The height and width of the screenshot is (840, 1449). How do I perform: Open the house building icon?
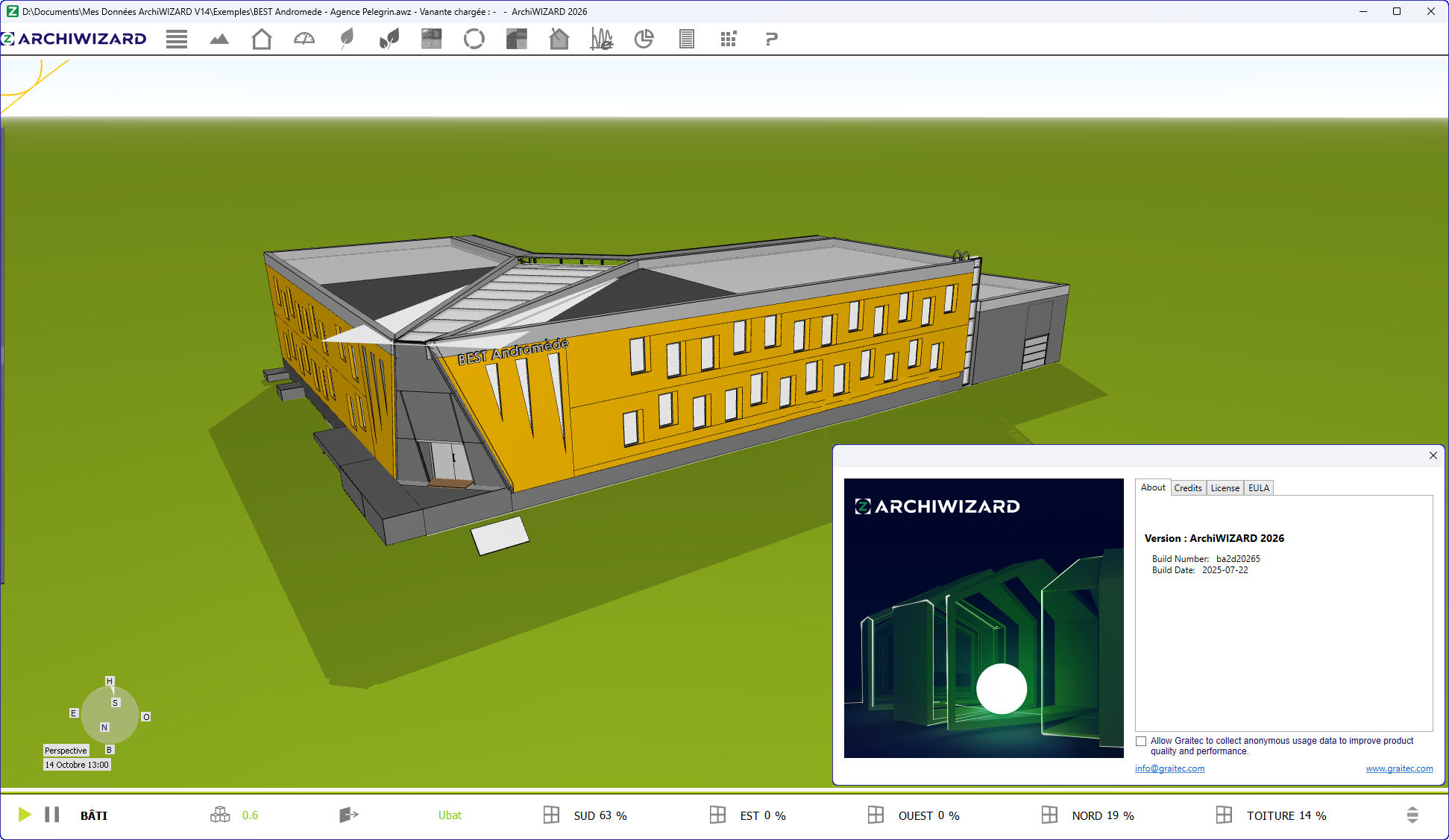(x=262, y=39)
